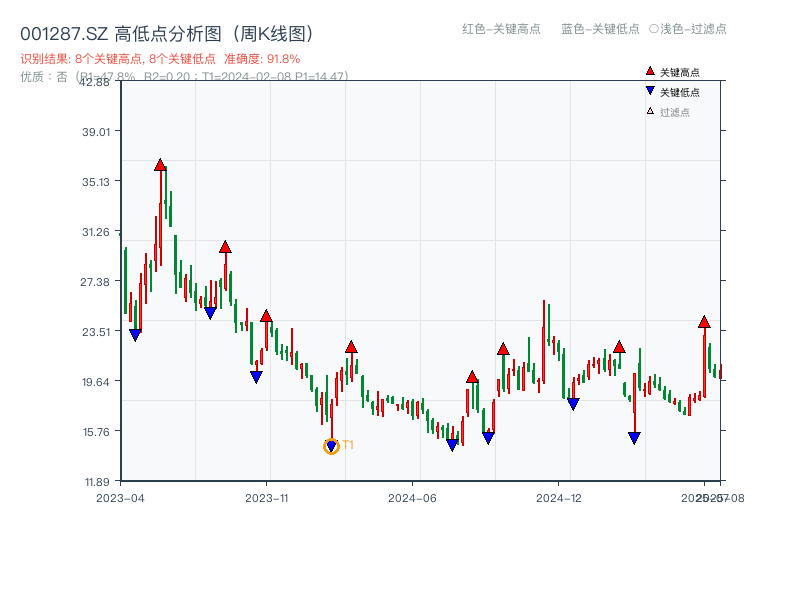
Task: Click the 浅色-过滤点 header legend circle
Action: point(654,29)
